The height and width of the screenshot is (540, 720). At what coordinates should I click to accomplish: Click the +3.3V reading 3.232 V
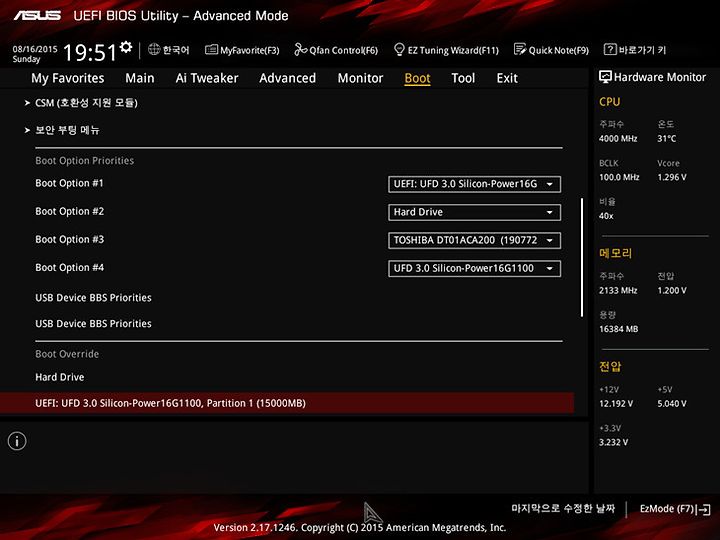click(x=613, y=443)
